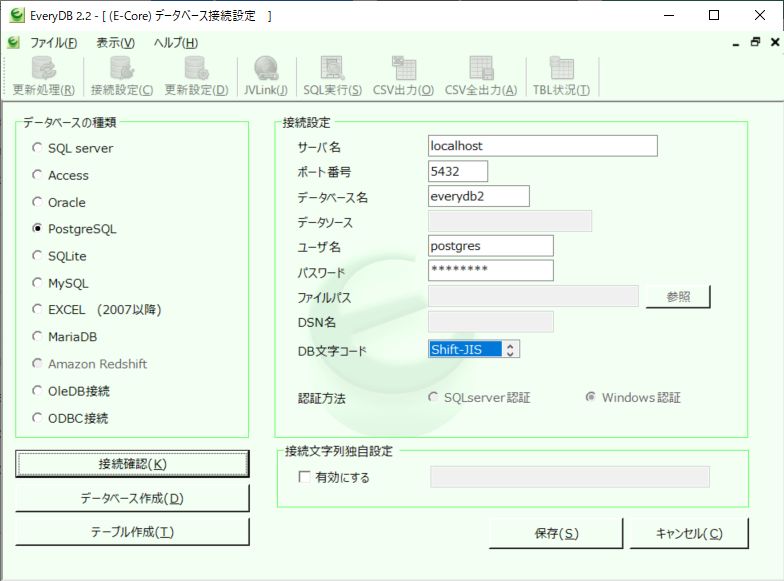This screenshot has width=784, height=581.
Task: Maximize the EveryDB main window
Action: tap(714, 15)
